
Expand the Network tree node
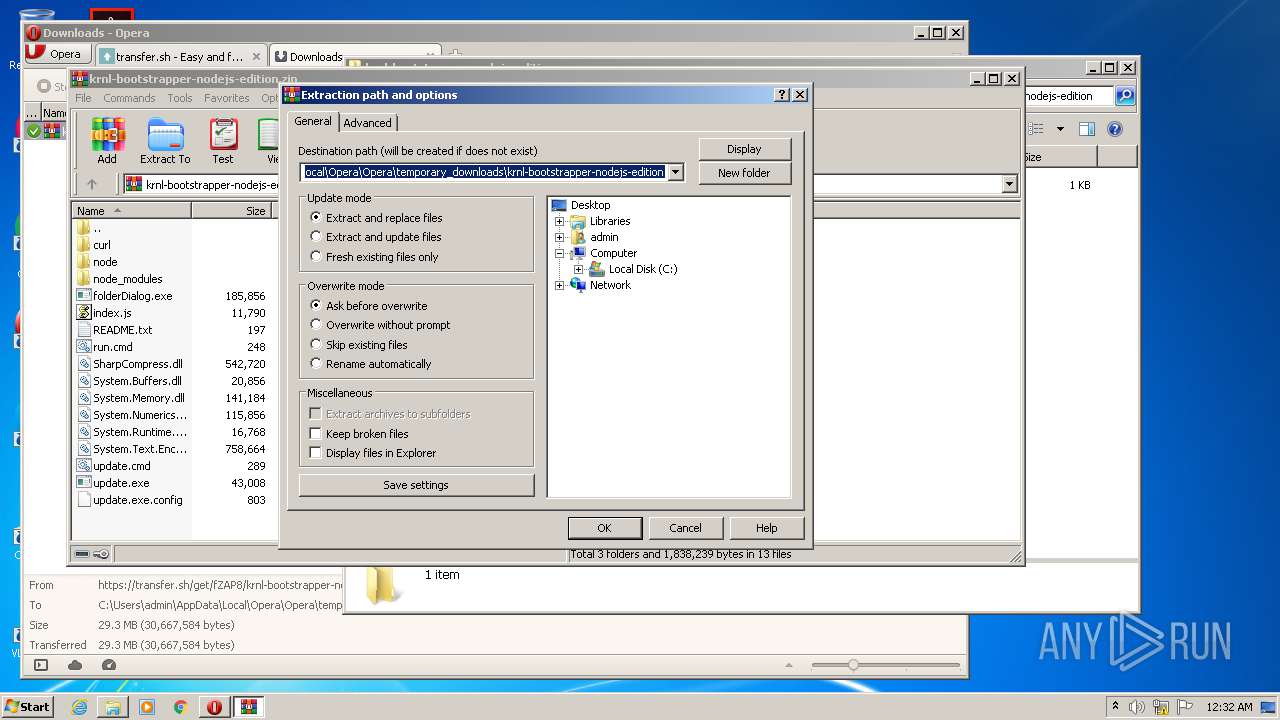(x=559, y=285)
